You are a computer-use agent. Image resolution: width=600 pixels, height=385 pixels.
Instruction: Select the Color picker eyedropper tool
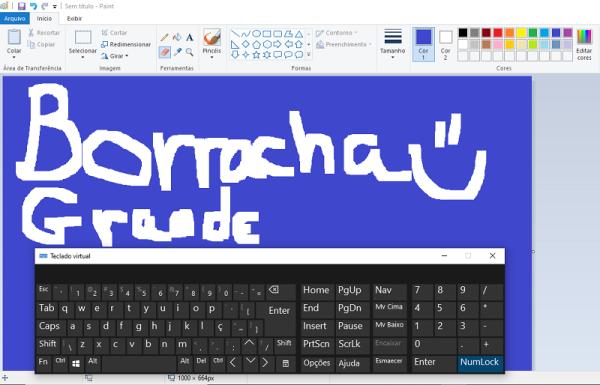click(x=177, y=52)
